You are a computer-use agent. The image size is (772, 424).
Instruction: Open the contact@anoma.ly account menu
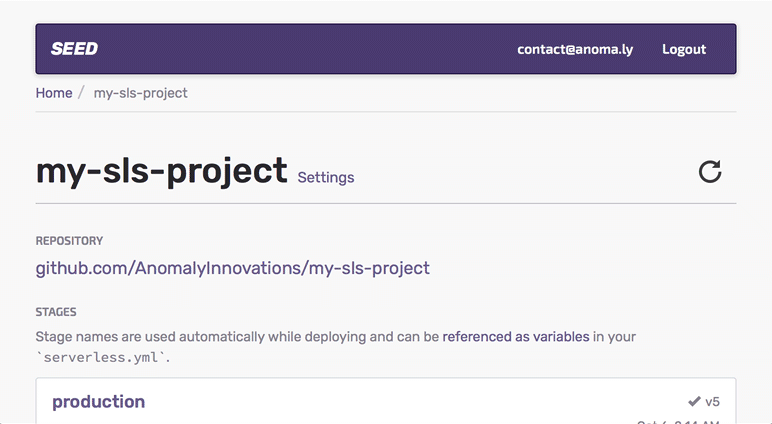[x=575, y=49]
